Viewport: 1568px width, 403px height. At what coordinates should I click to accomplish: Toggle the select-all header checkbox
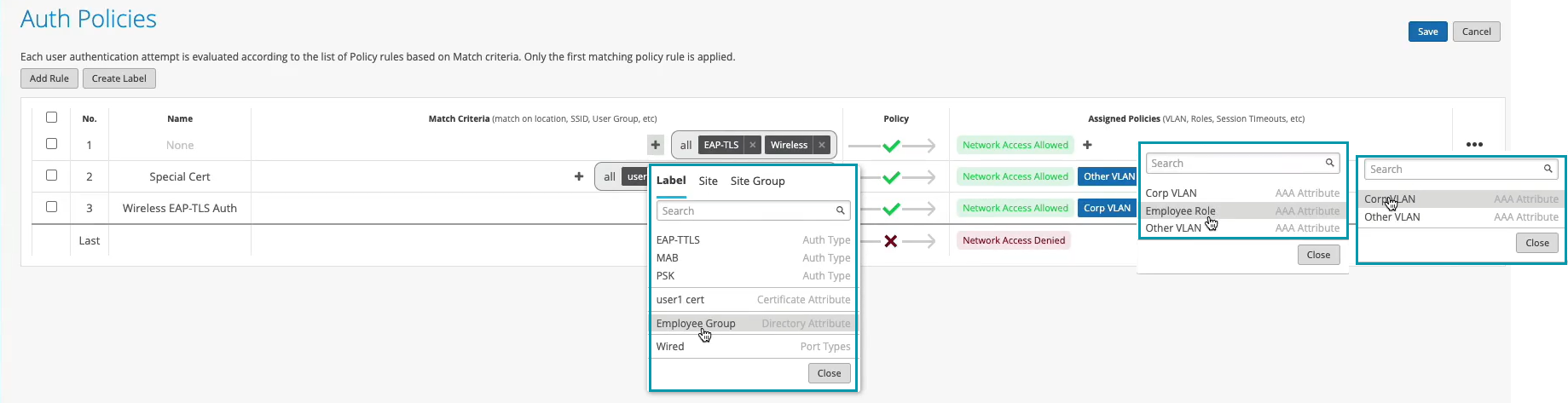[51, 118]
